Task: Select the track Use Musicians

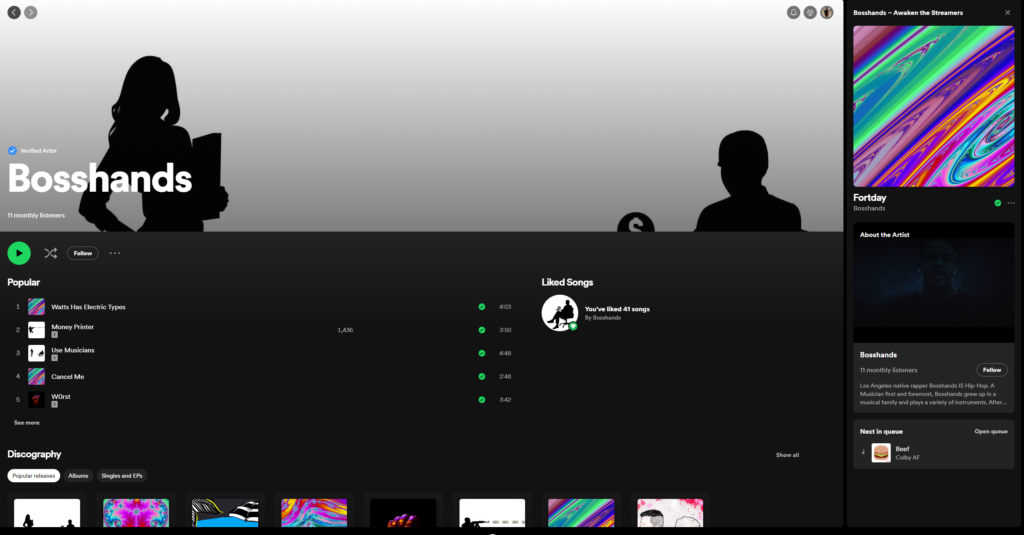Action: [72, 350]
